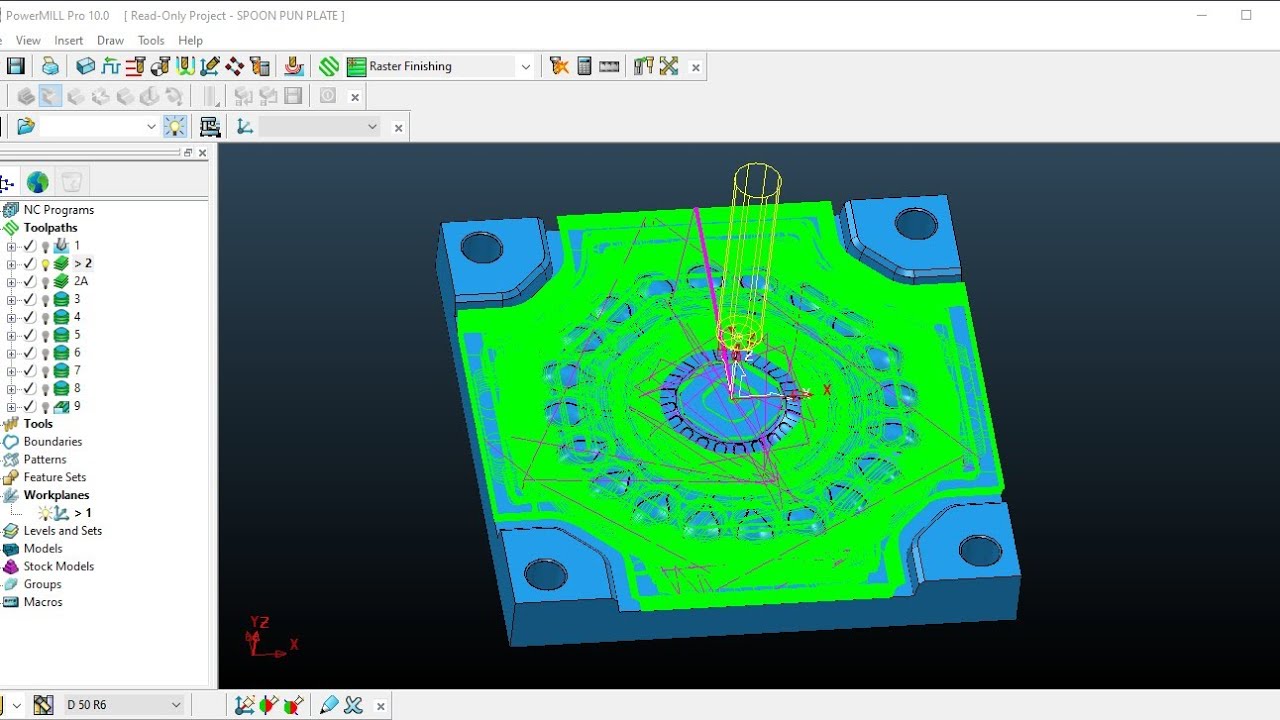Click the workplane axes icon in the toolbar
The width and height of the screenshot is (1280, 720).
click(x=245, y=126)
